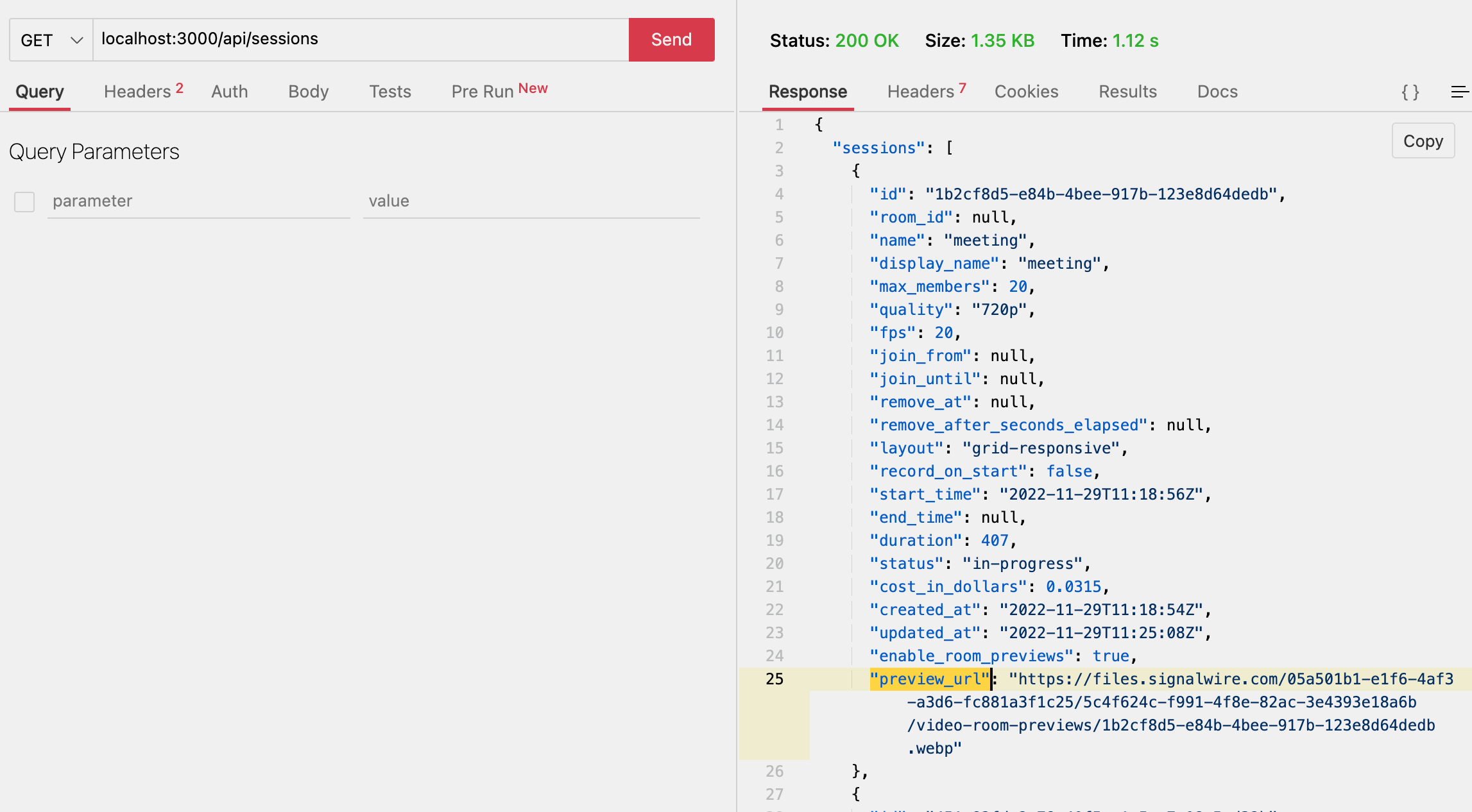Switch to the Body tab
Image resolution: width=1472 pixels, height=812 pixels.
(x=308, y=91)
